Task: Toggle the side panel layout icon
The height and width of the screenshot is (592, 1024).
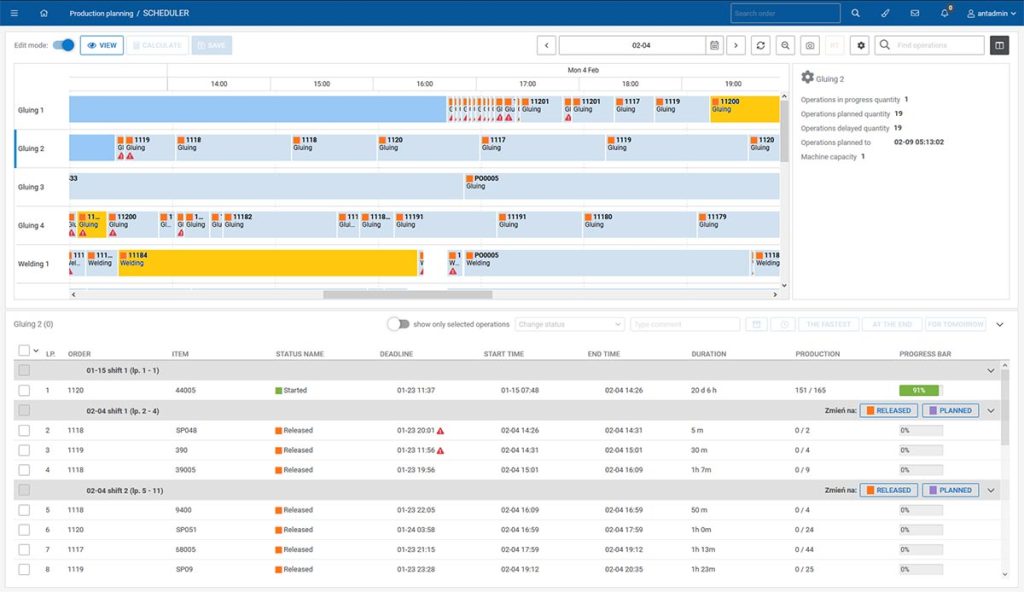Action: [999, 45]
